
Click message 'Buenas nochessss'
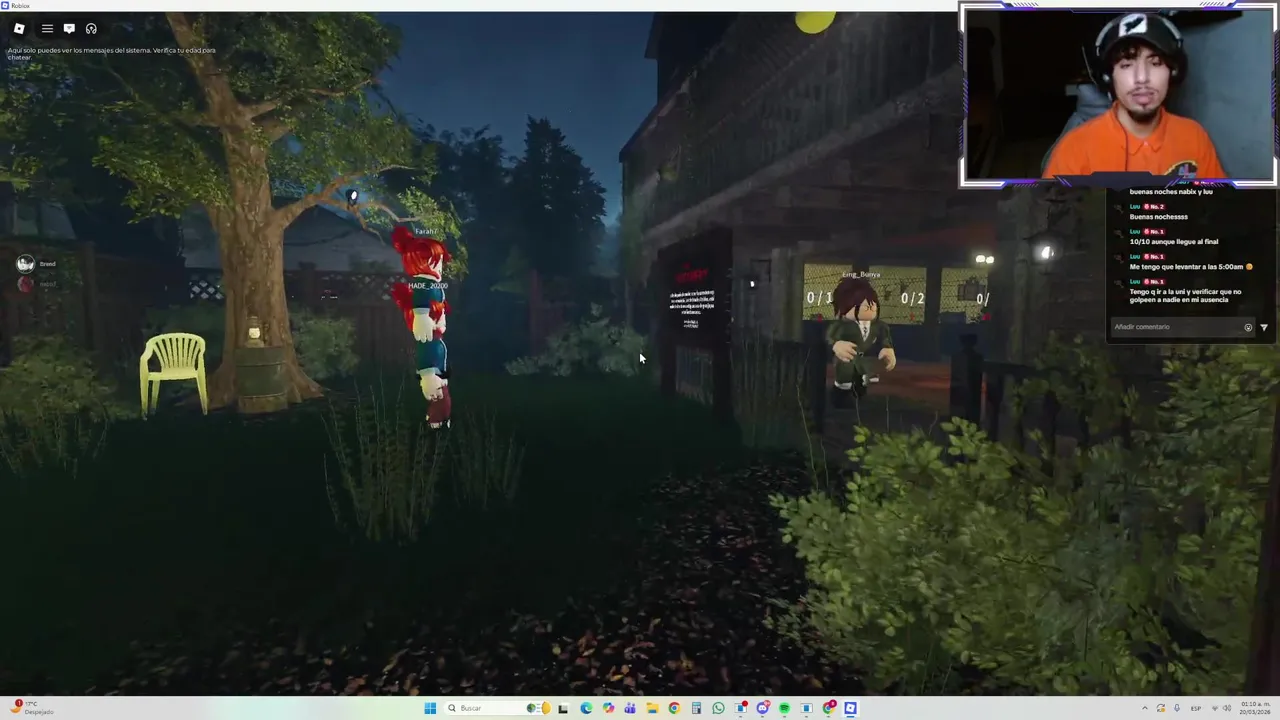(1158, 217)
